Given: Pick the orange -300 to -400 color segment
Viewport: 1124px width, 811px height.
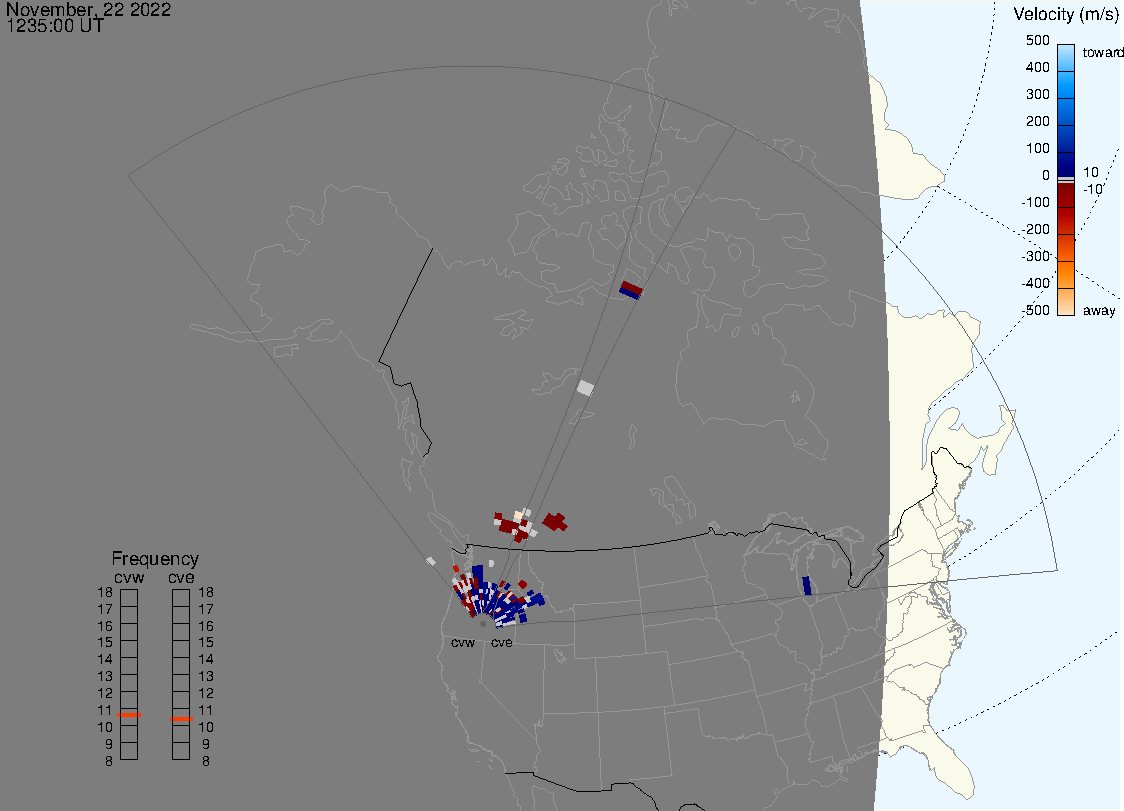Looking at the screenshot, I should point(1066,275).
